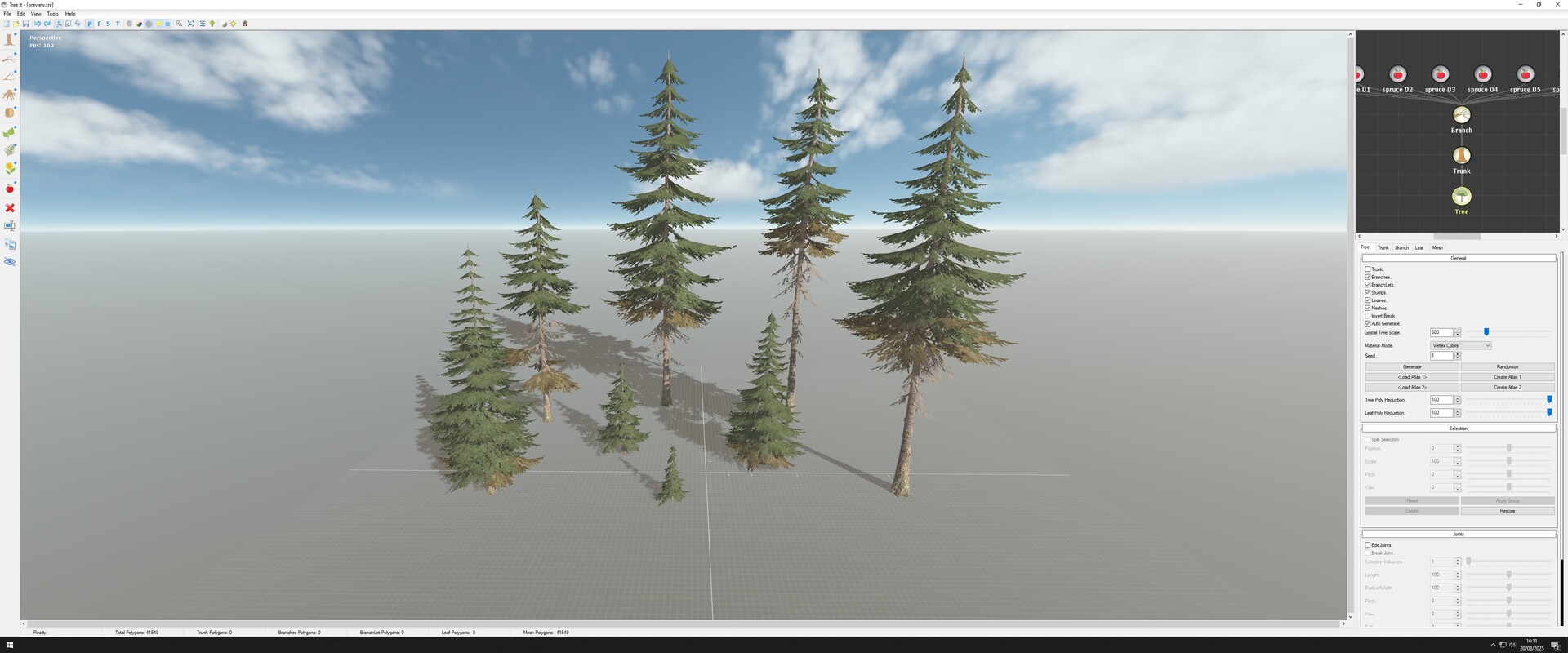Open the Tools menu
Image resolution: width=1568 pixels, height=653 pixels.
coord(52,14)
